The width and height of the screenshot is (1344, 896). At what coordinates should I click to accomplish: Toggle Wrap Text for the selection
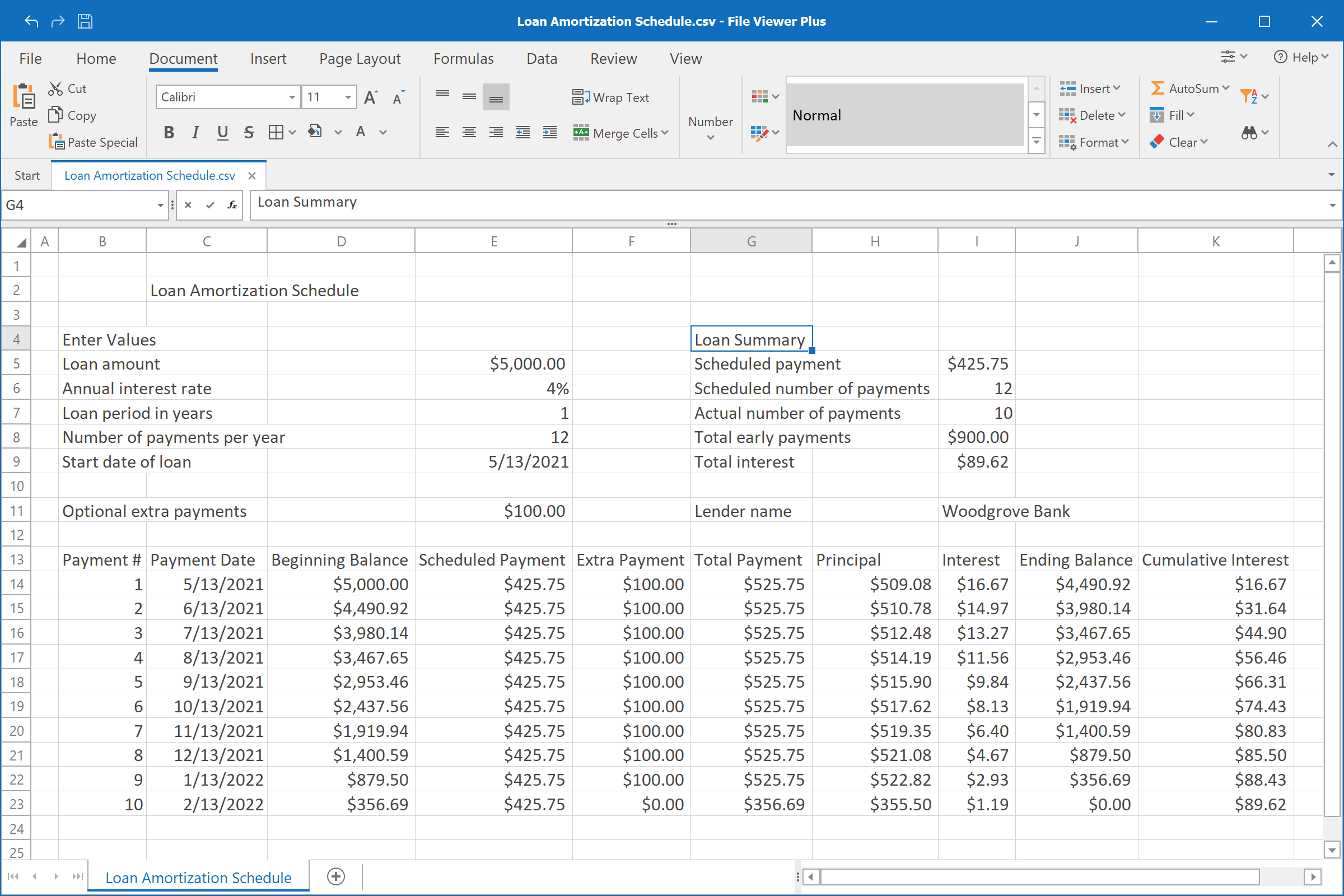tap(611, 97)
